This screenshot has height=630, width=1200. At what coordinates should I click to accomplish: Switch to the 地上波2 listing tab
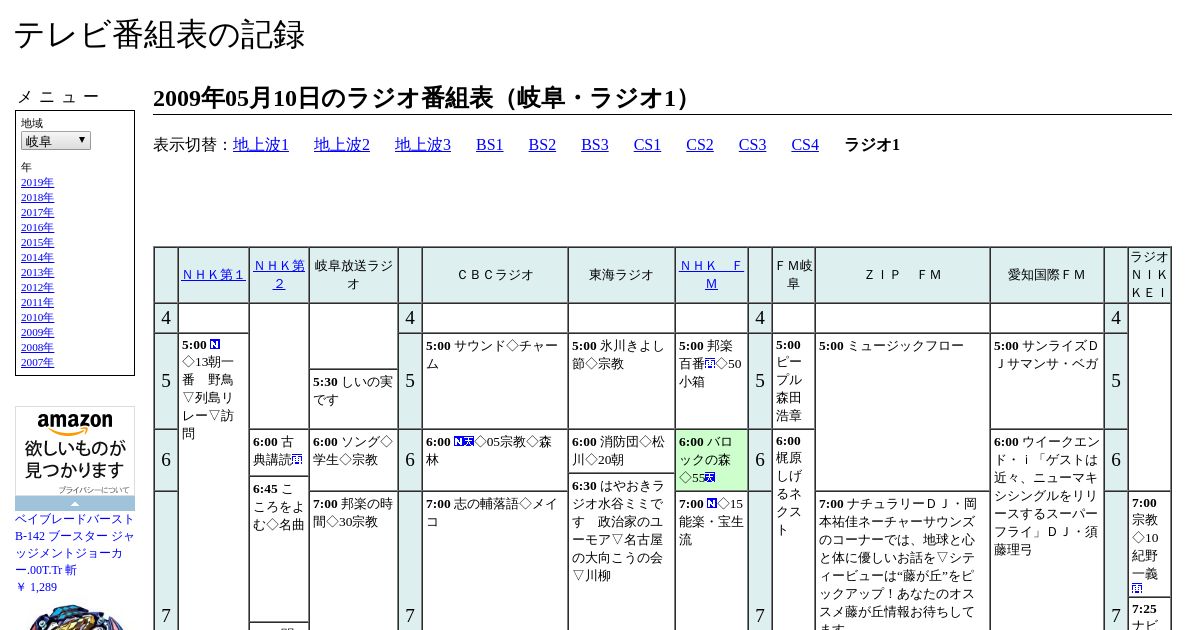(342, 145)
